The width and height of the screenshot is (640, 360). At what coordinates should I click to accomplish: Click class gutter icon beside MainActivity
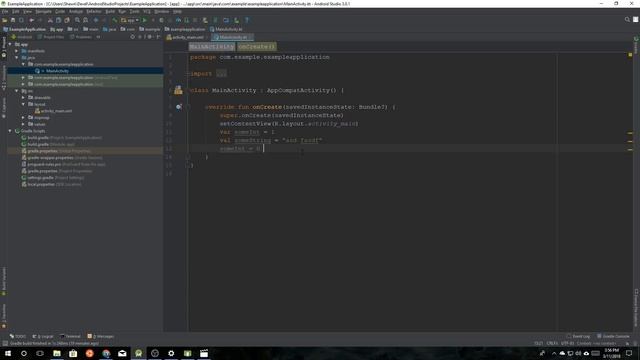(x=178, y=90)
